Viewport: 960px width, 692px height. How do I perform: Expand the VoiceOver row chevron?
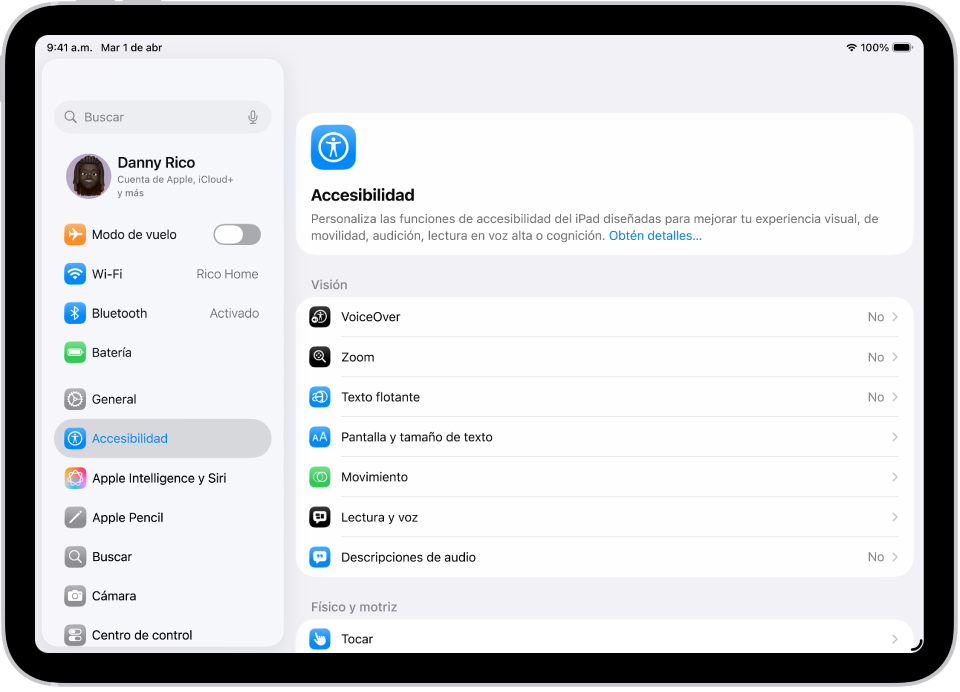tap(893, 316)
